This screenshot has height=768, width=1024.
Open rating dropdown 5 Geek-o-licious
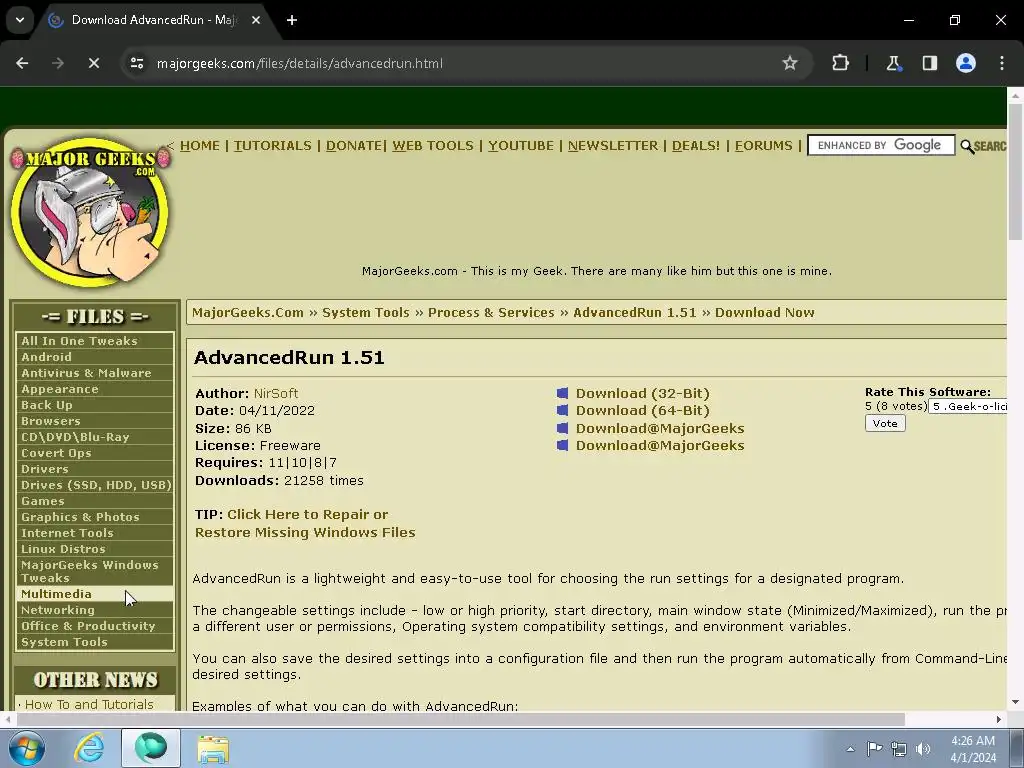pyautogui.click(x=968, y=406)
